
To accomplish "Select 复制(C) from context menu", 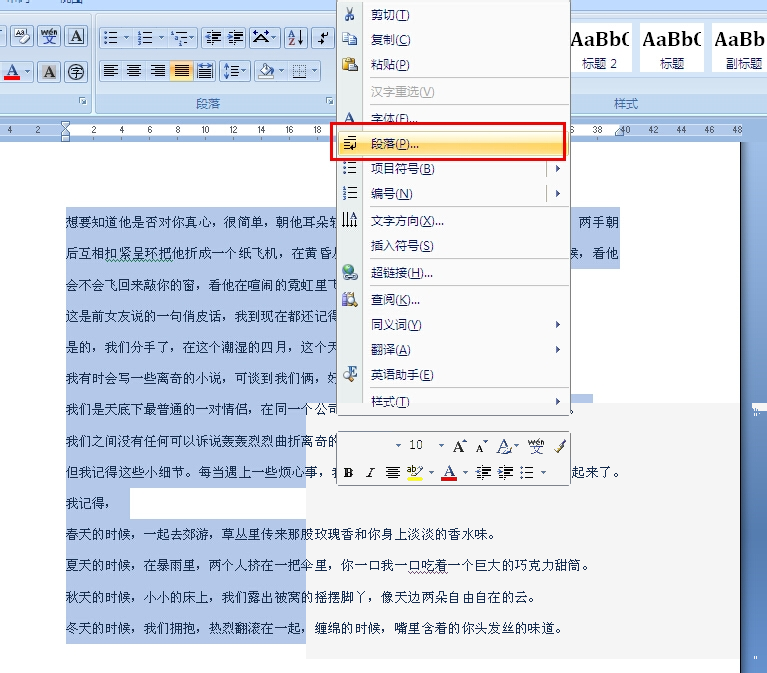I will click(x=453, y=40).
